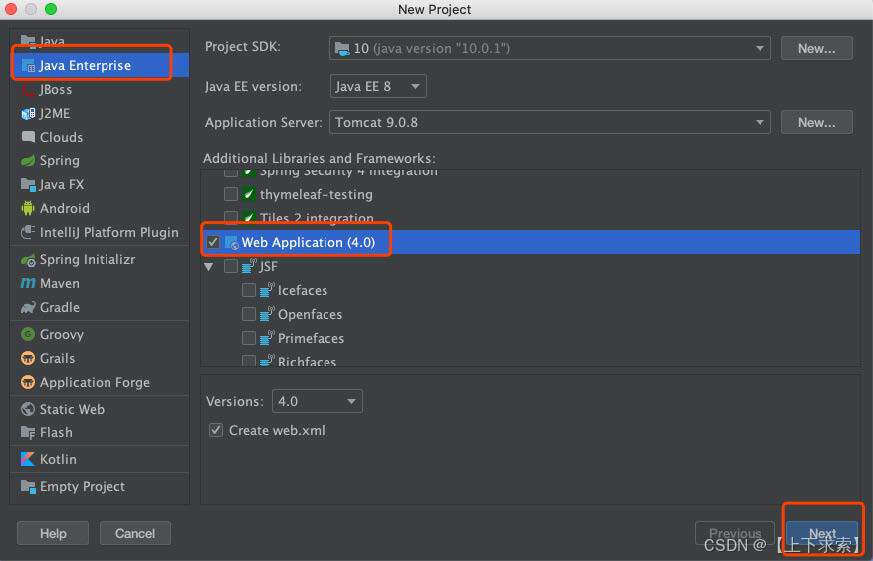
Task: Enable the Icefaces checkbox
Action: point(249,290)
